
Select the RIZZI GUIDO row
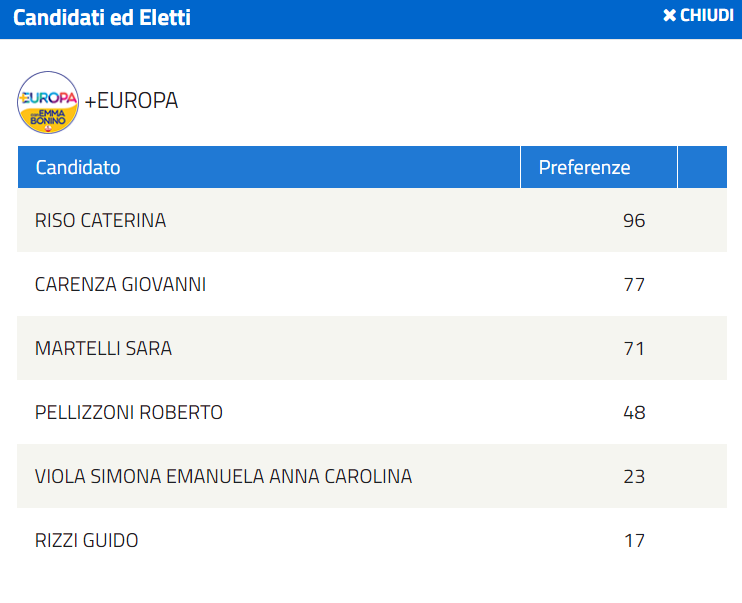click(372, 540)
